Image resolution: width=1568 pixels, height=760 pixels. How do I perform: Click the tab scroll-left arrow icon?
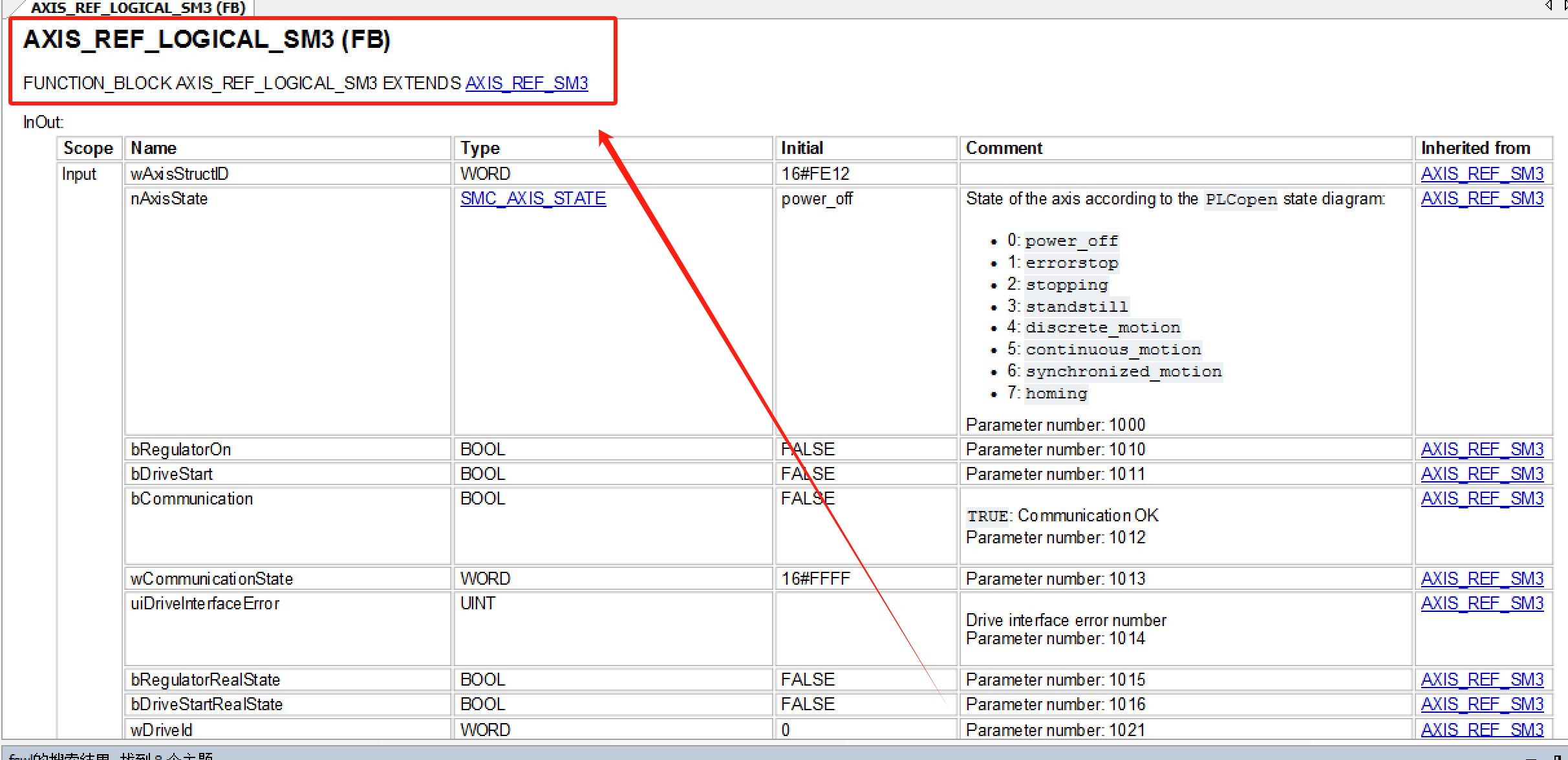click(1549, 6)
